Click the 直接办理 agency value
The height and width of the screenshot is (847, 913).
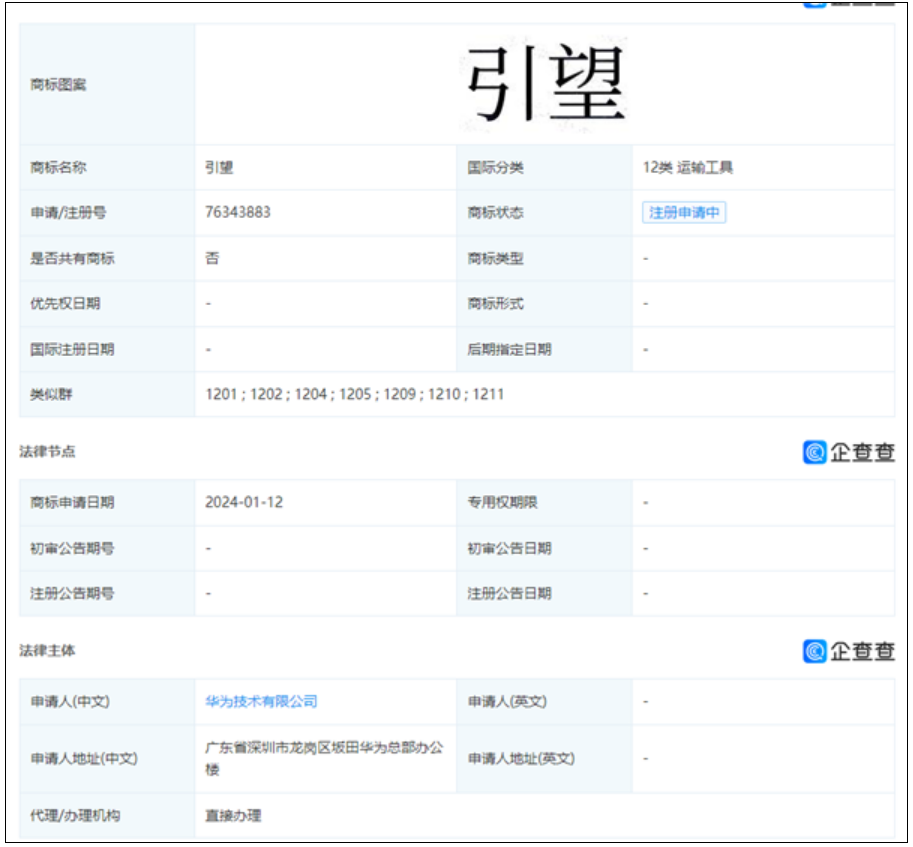(233, 815)
